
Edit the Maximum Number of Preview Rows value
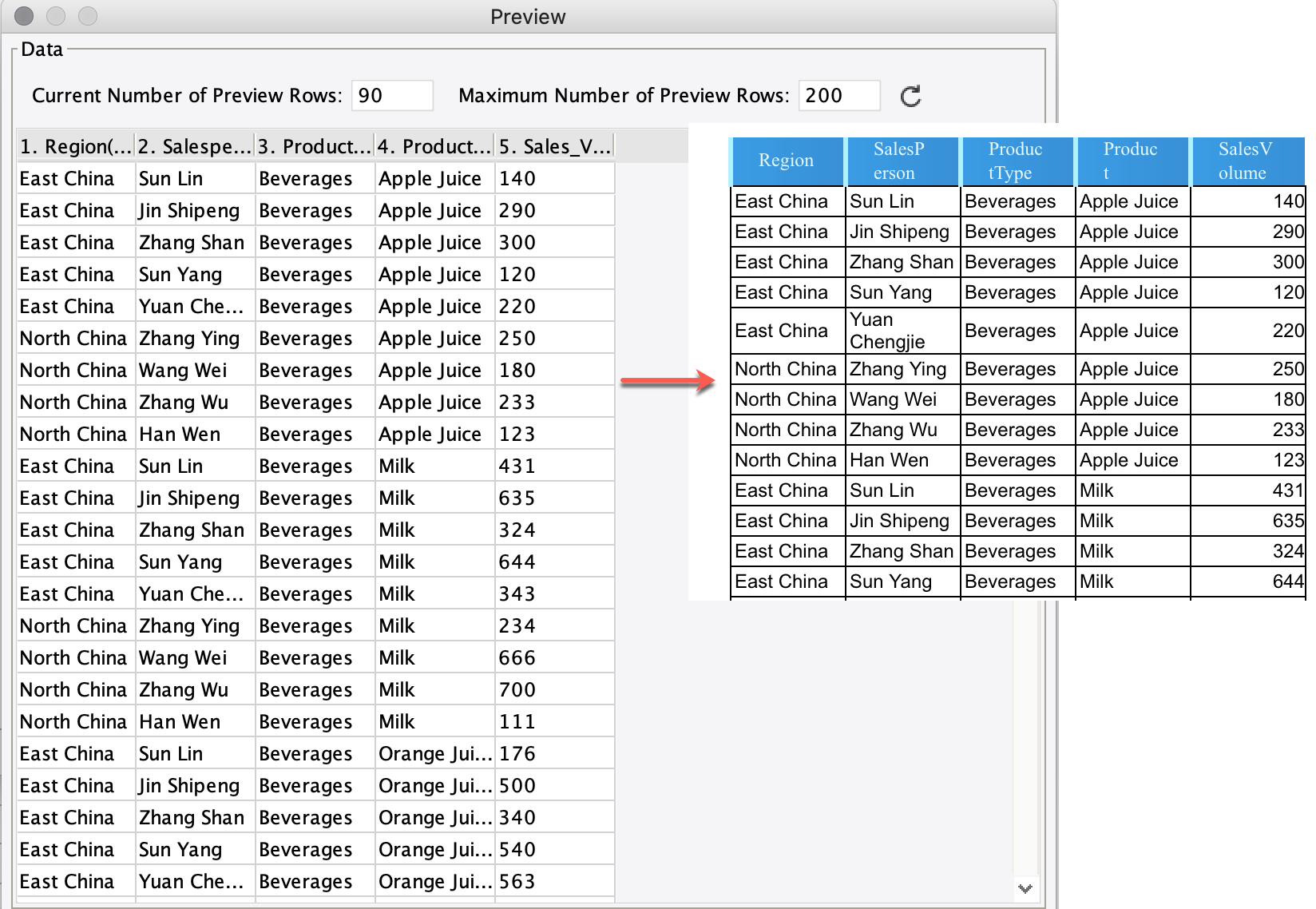838,95
